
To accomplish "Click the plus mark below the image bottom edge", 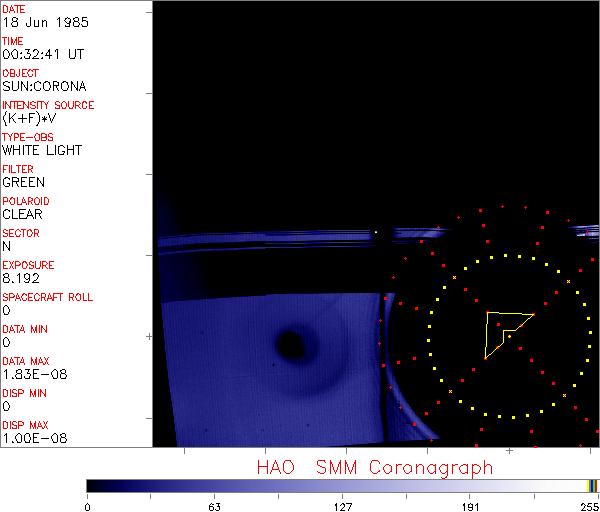I will [509, 452].
